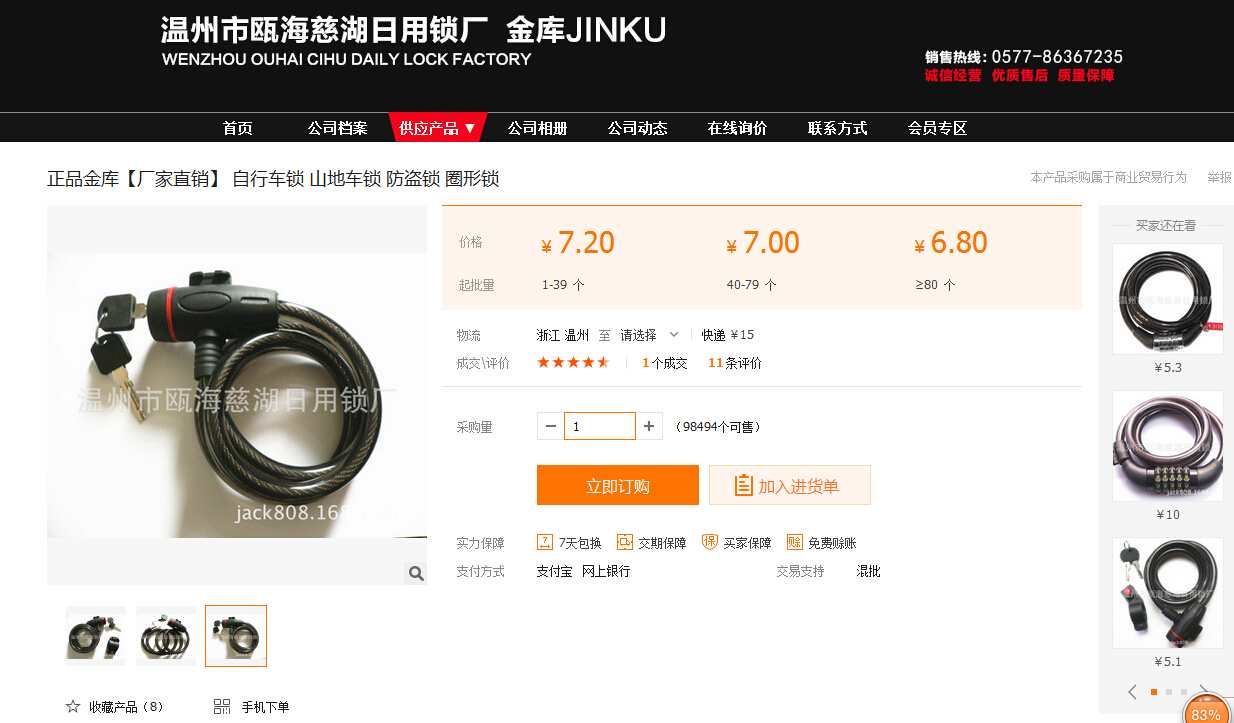Click the 7天包换 guarantee icon
This screenshot has width=1234, height=723.
coord(545,542)
